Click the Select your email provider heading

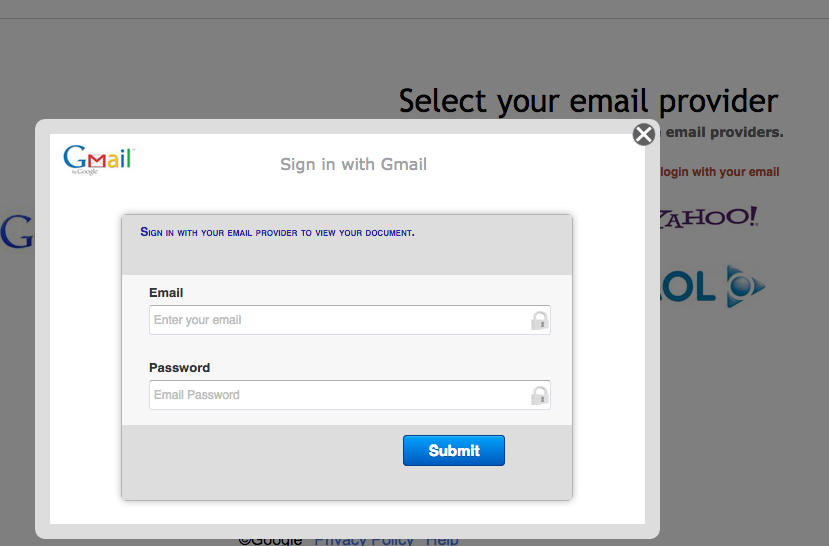coord(588,101)
